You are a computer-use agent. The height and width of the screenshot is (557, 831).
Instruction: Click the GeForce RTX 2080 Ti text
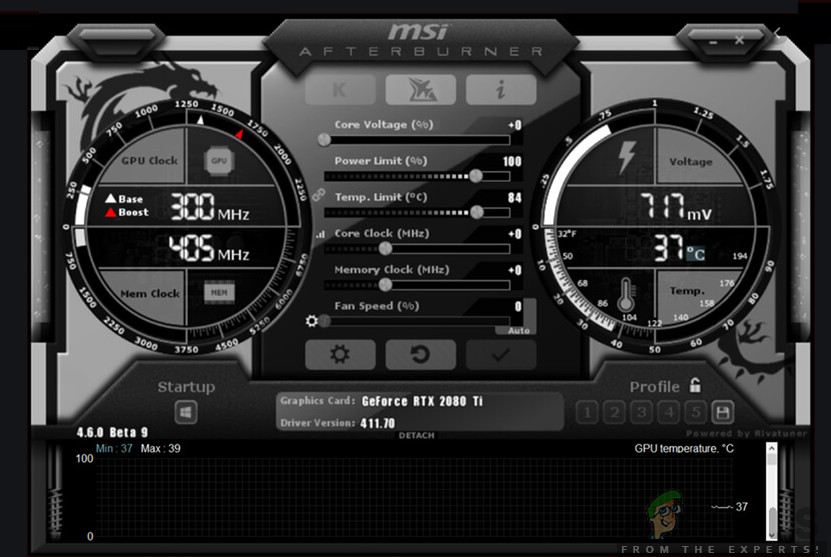[x=422, y=401]
